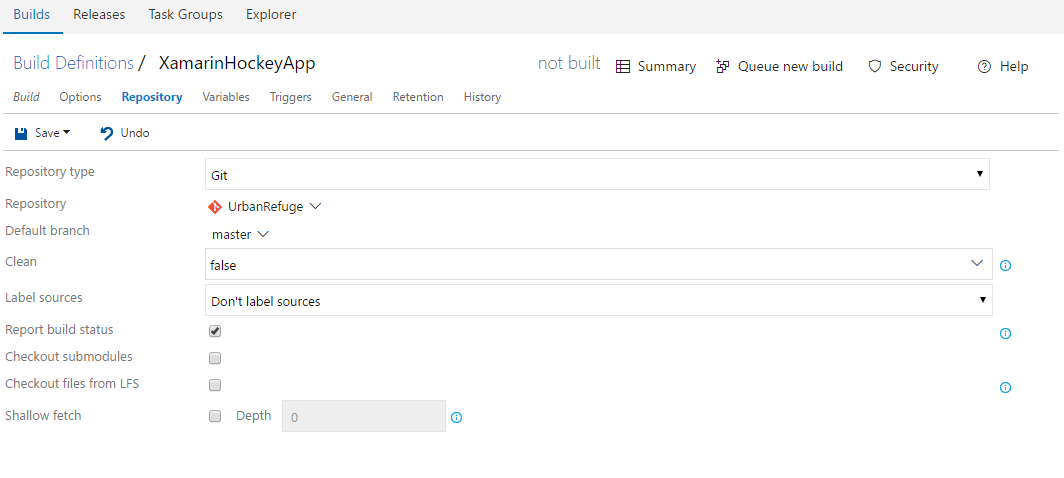Open the Triggers tab
Screen dimensions: 1064x478
(x=290, y=97)
